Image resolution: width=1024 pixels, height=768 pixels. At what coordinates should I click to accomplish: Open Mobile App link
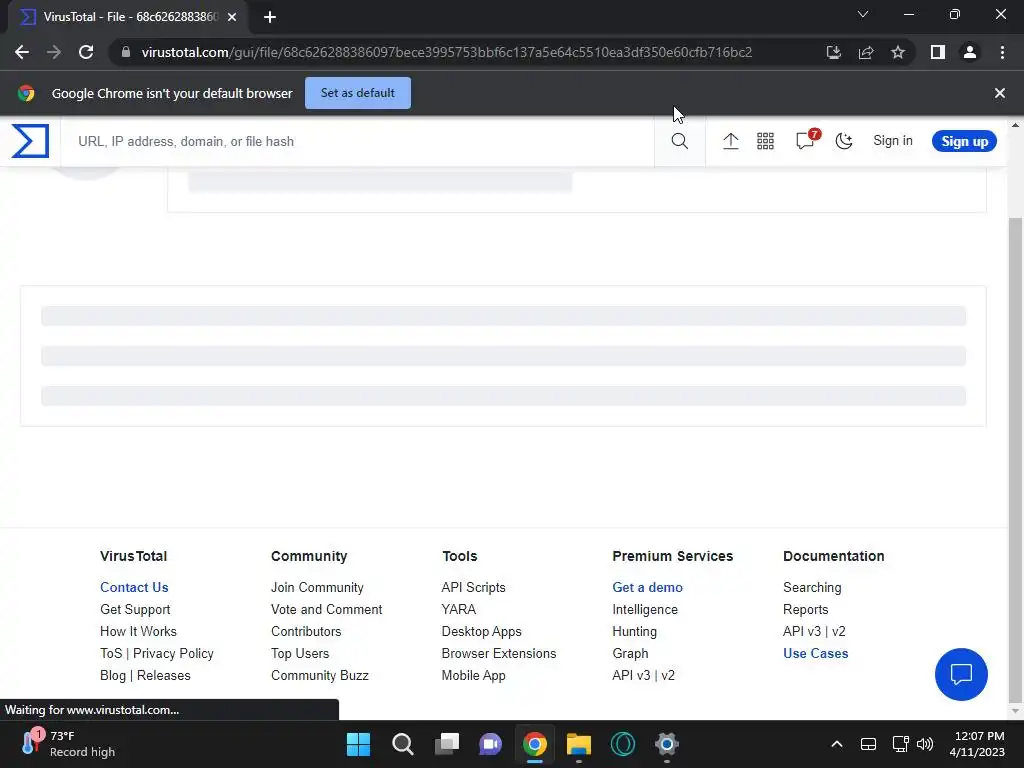(x=473, y=675)
